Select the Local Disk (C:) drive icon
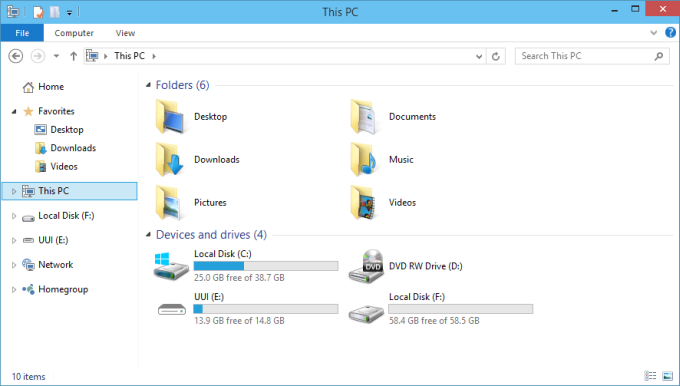 (x=171, y=266)
